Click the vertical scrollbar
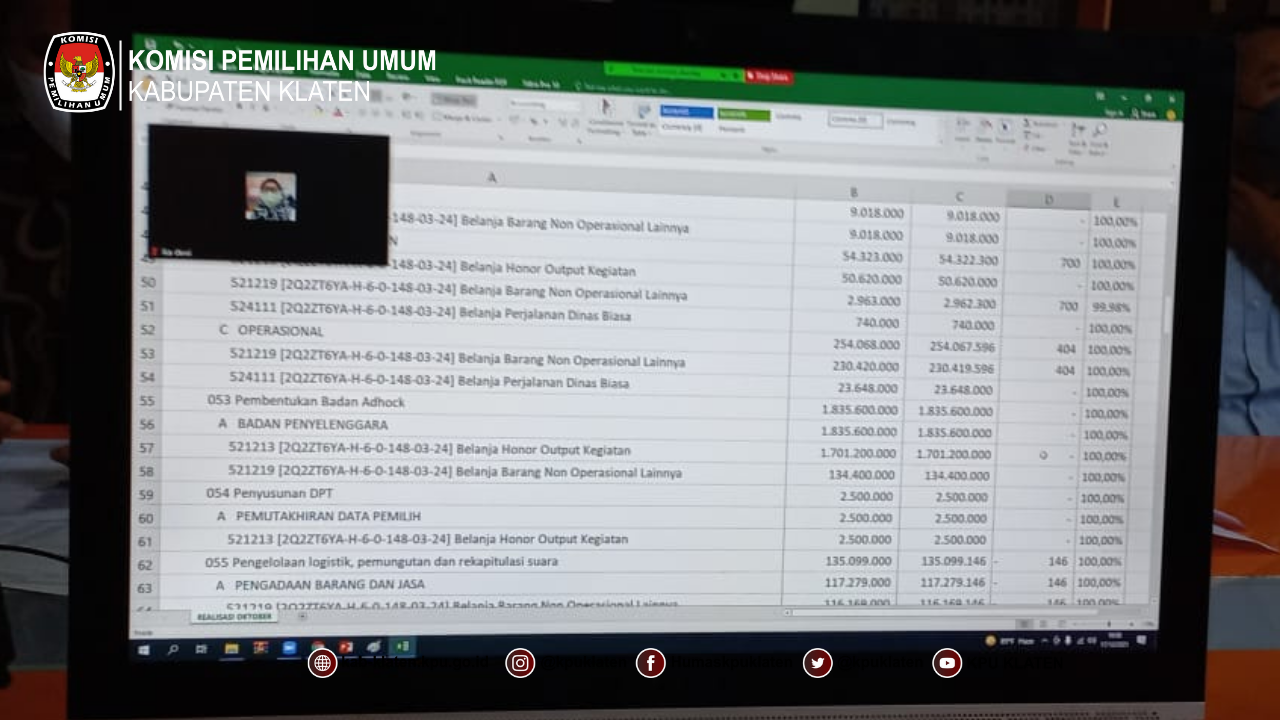The width and height of the screenshot is (1280, 720). pyautogui.click(x=1167, y=310)
